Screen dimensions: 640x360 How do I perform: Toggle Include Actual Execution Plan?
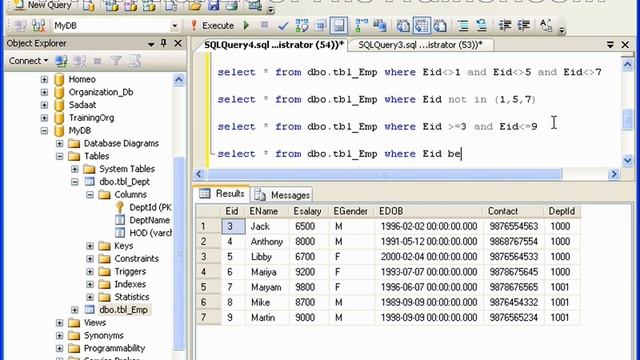(362, 26)
